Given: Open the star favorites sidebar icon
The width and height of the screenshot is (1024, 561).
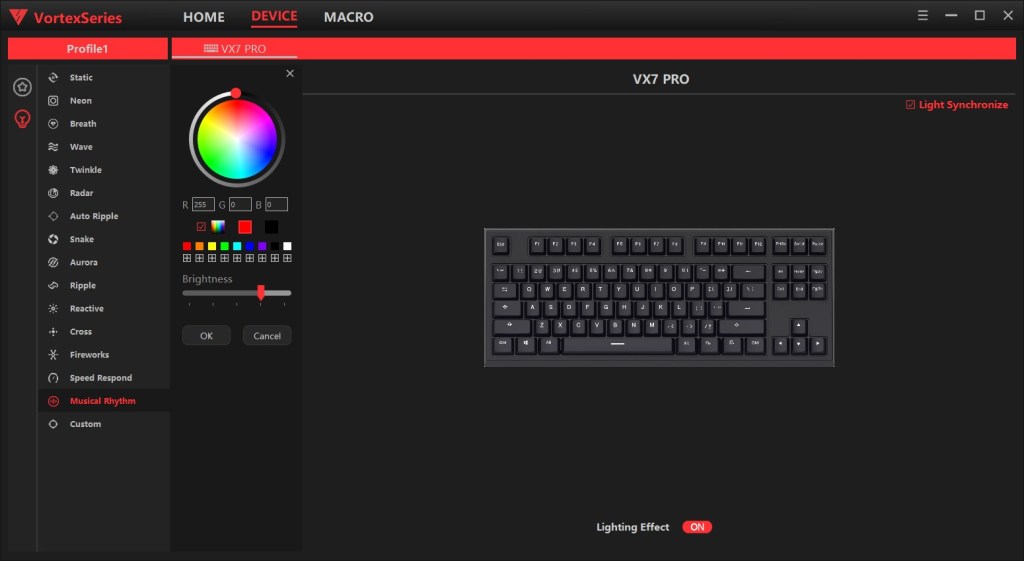Looking at the screenshot, I should point(22,87).
